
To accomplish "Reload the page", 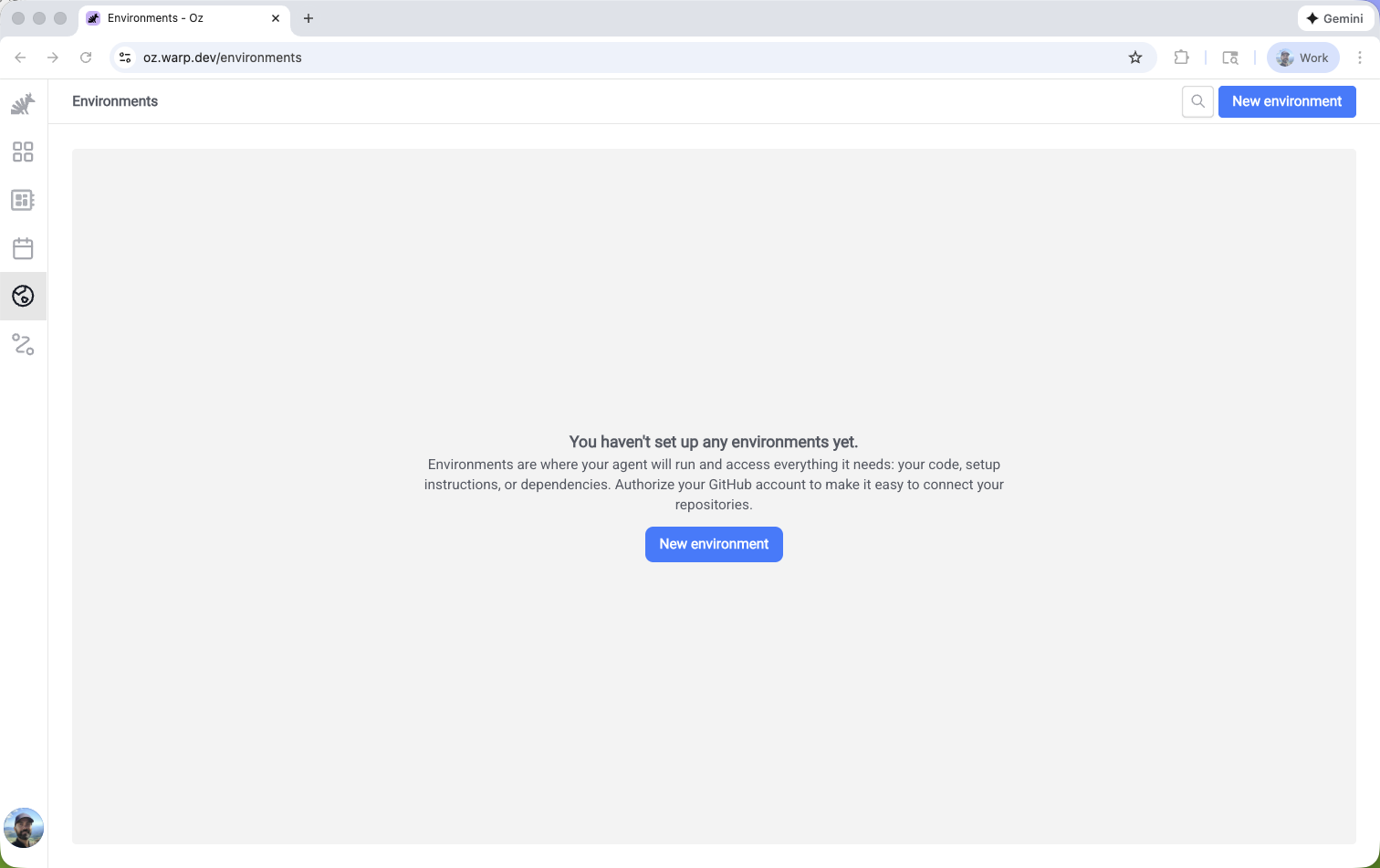I will point(86,58).
